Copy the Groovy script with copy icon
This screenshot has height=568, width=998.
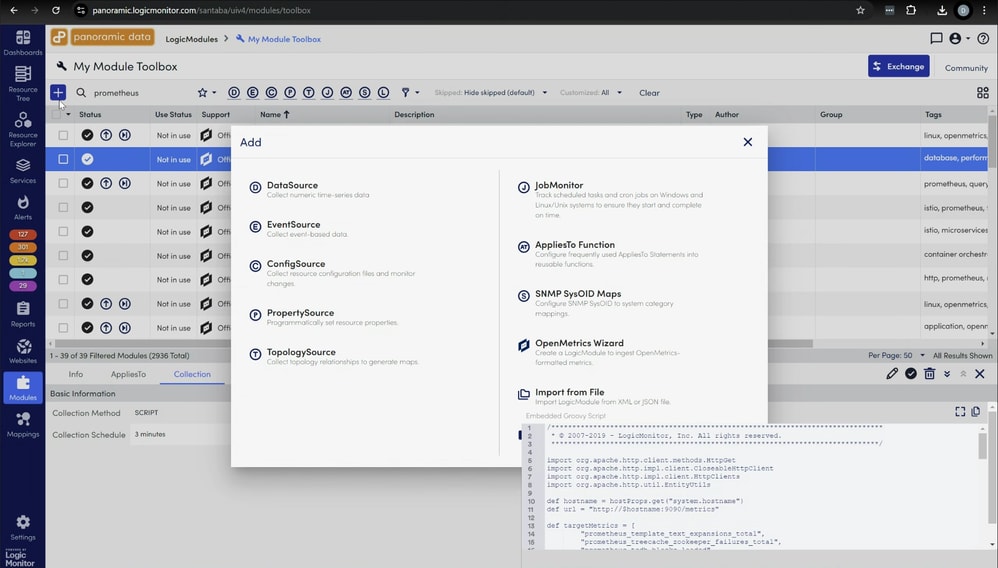point(976,411)
